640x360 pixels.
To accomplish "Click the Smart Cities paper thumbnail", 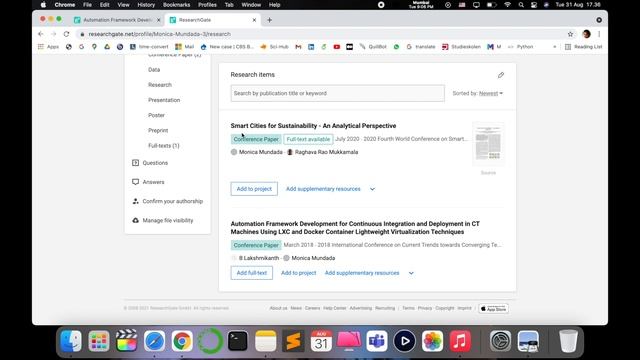I will click(x=488, y=144).
